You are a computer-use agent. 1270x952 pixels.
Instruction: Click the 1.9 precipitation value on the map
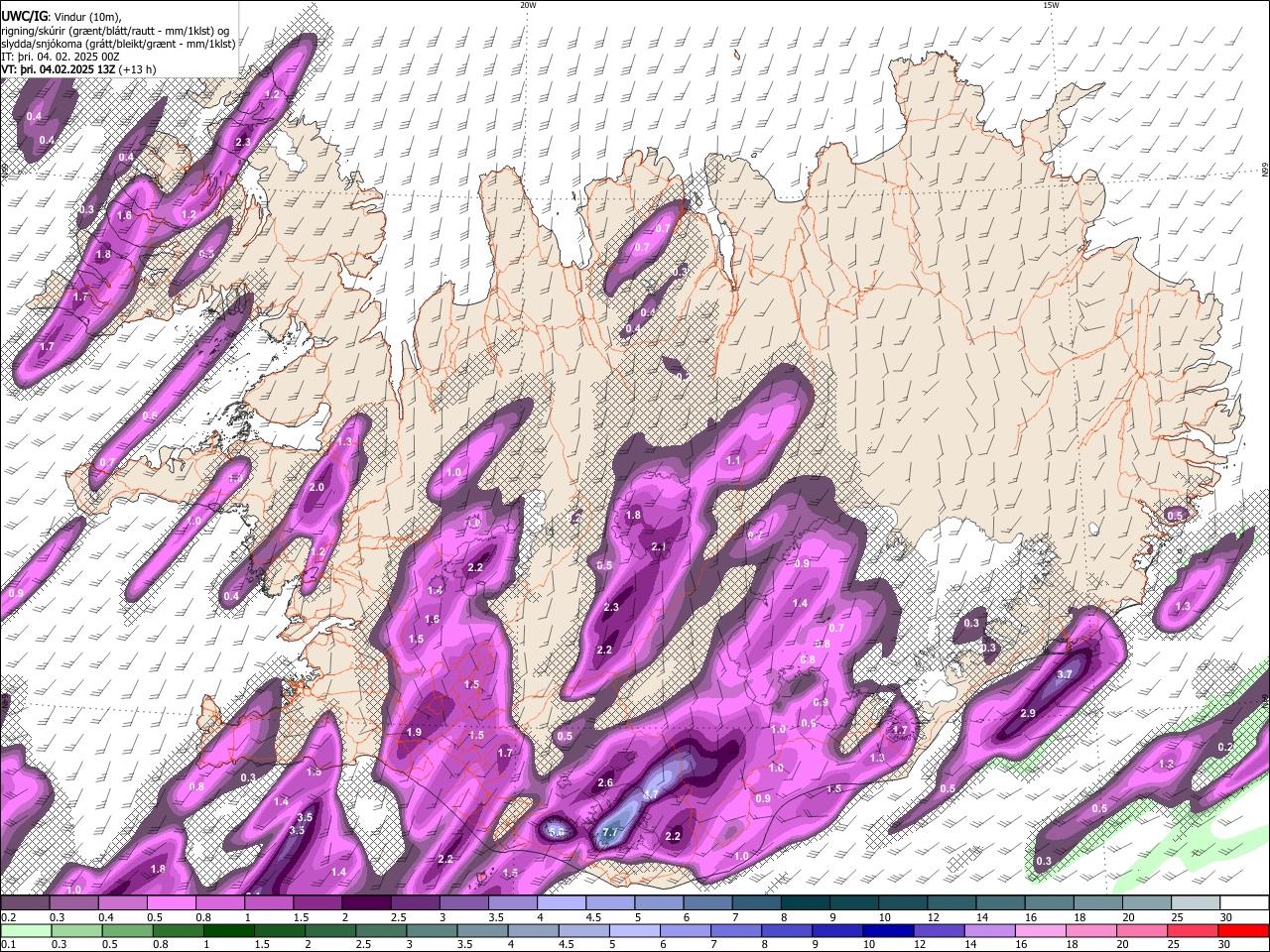(415, 732)
